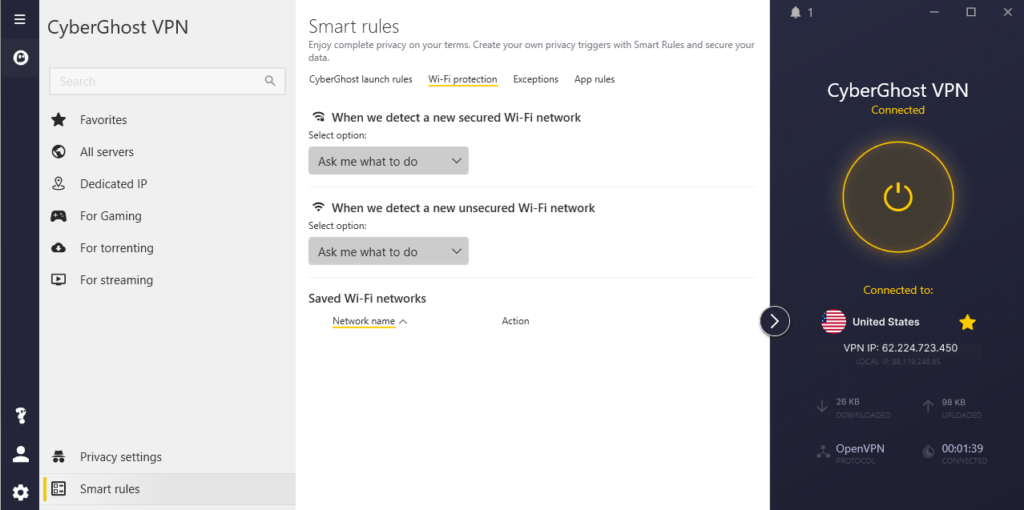Click into the Search servers field
1024x510 pixels.
(x=167, y=81)
